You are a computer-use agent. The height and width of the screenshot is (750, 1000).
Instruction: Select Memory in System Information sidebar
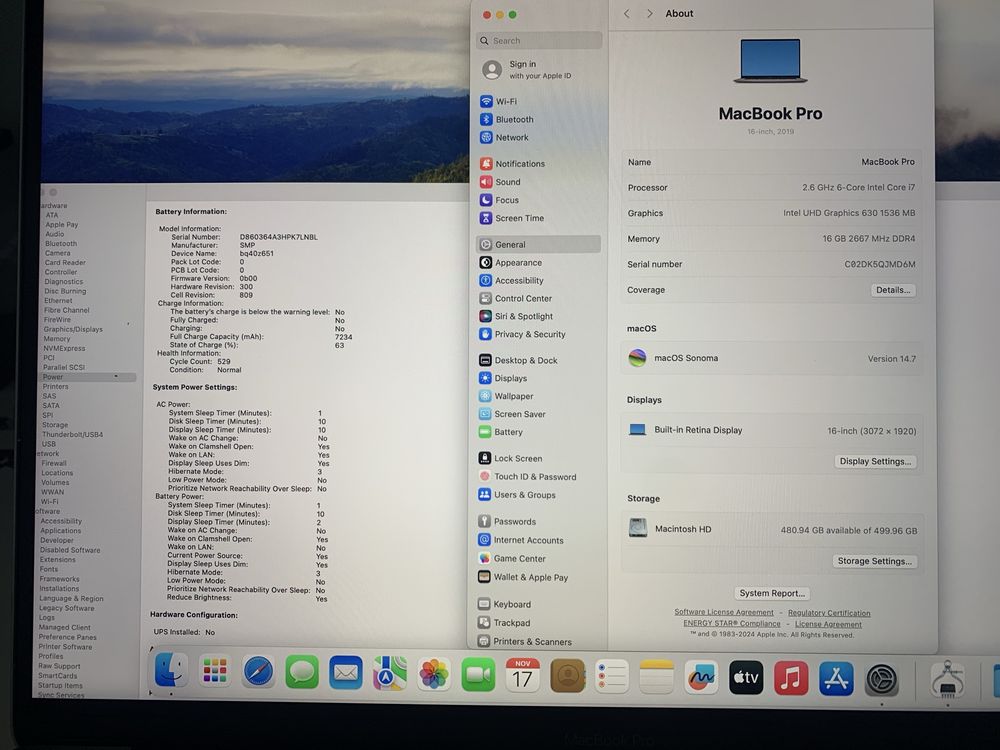click(x=57, y=339)
